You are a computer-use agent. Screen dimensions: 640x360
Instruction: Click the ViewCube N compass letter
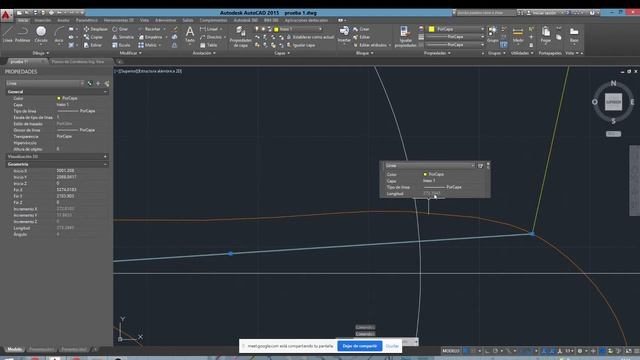pyautogui.click(x=613, y=83)
